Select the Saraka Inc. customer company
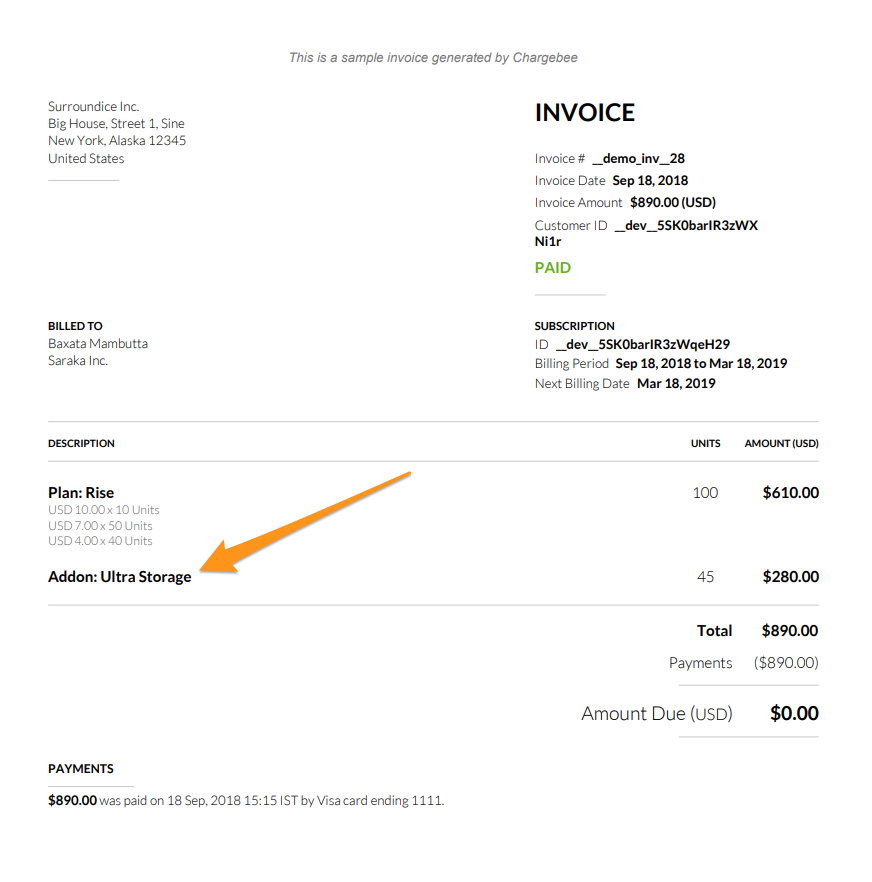The width and height of the screenshot is (872, 882). (78, 361)
